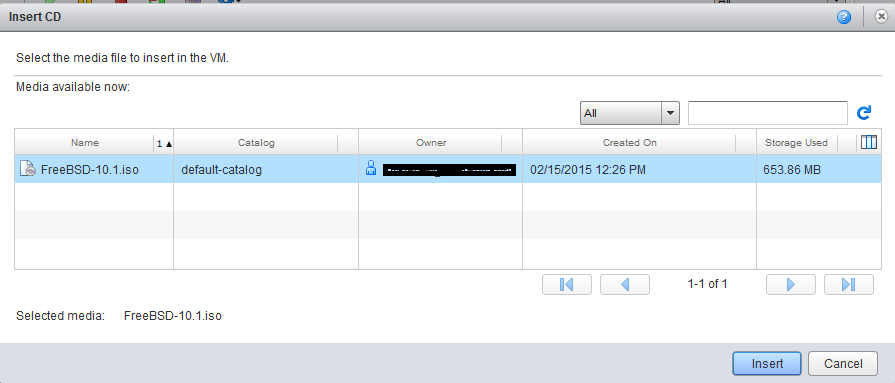The image size is (895, 383).
Task: Close the Insert CD dialog
Action: [882, 17]
